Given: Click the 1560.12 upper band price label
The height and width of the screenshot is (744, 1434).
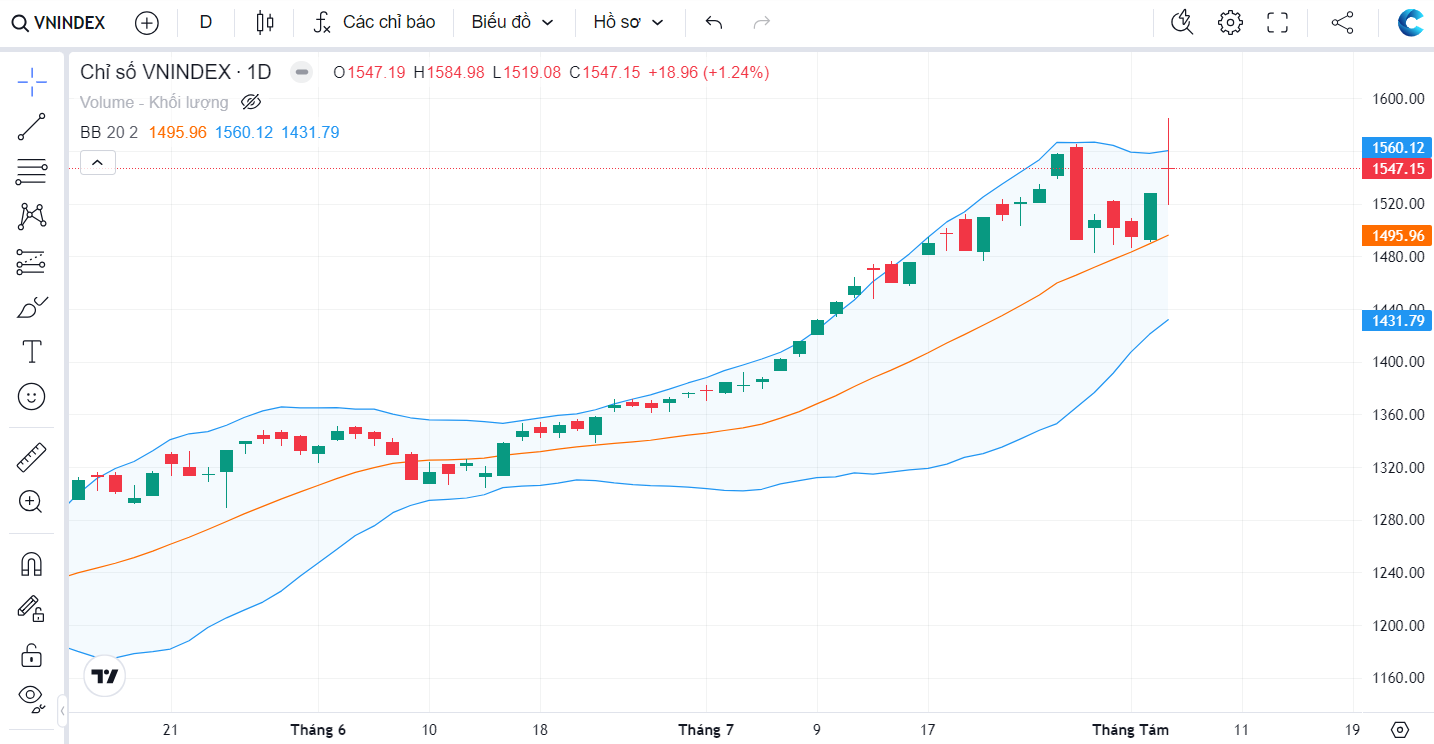Looking at the screenshot, I should 1397,147.
